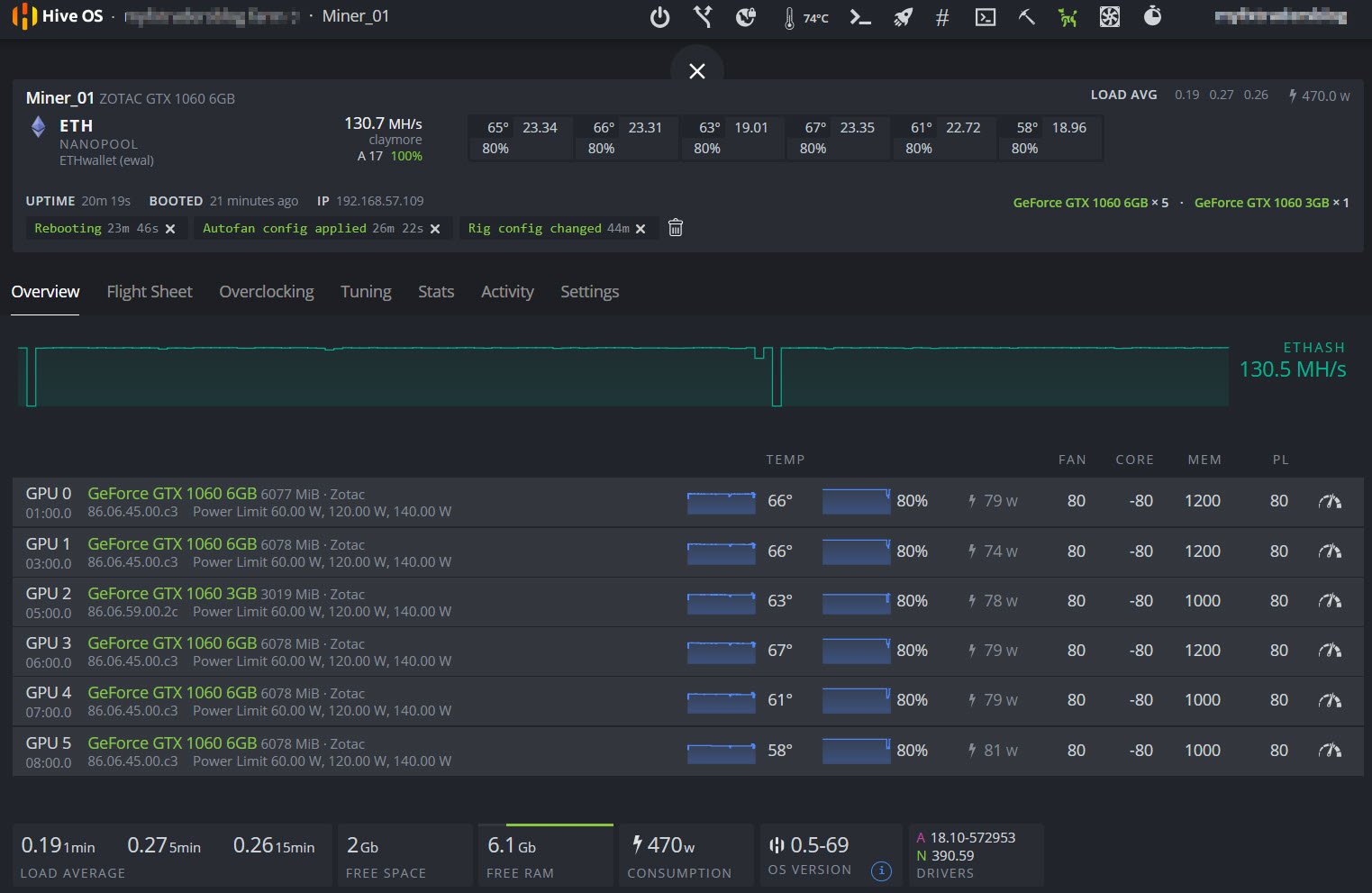Click the GPU 0 GeForce GTX 1060 6GB name
The height and width of the screenshot is (893, 1372).
tap(172, 493)
